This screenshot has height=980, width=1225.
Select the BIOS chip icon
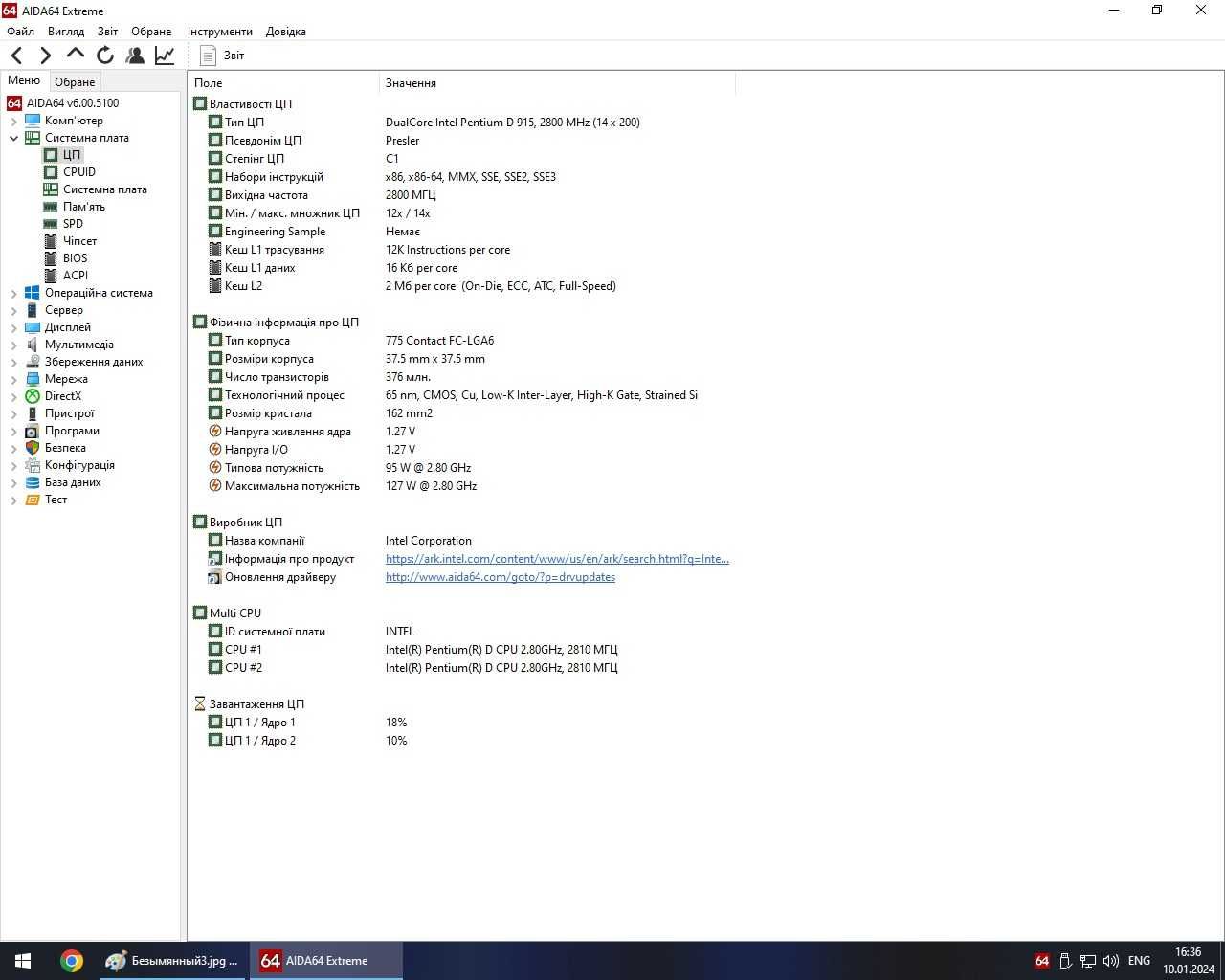tap(51, 258)
